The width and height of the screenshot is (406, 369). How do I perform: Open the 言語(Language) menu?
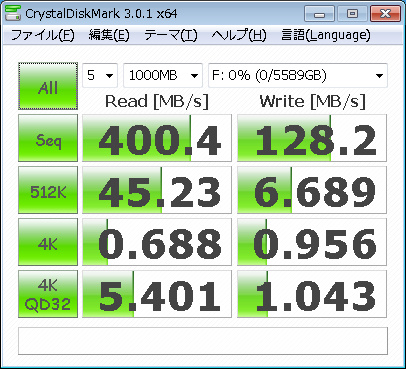[x=326, y=35]
